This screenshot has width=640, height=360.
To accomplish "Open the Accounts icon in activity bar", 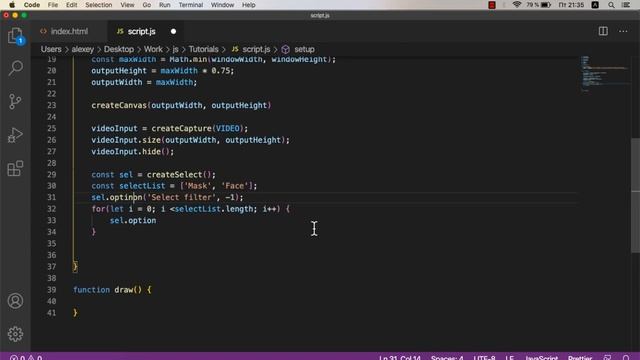I will tap(15, 301).
